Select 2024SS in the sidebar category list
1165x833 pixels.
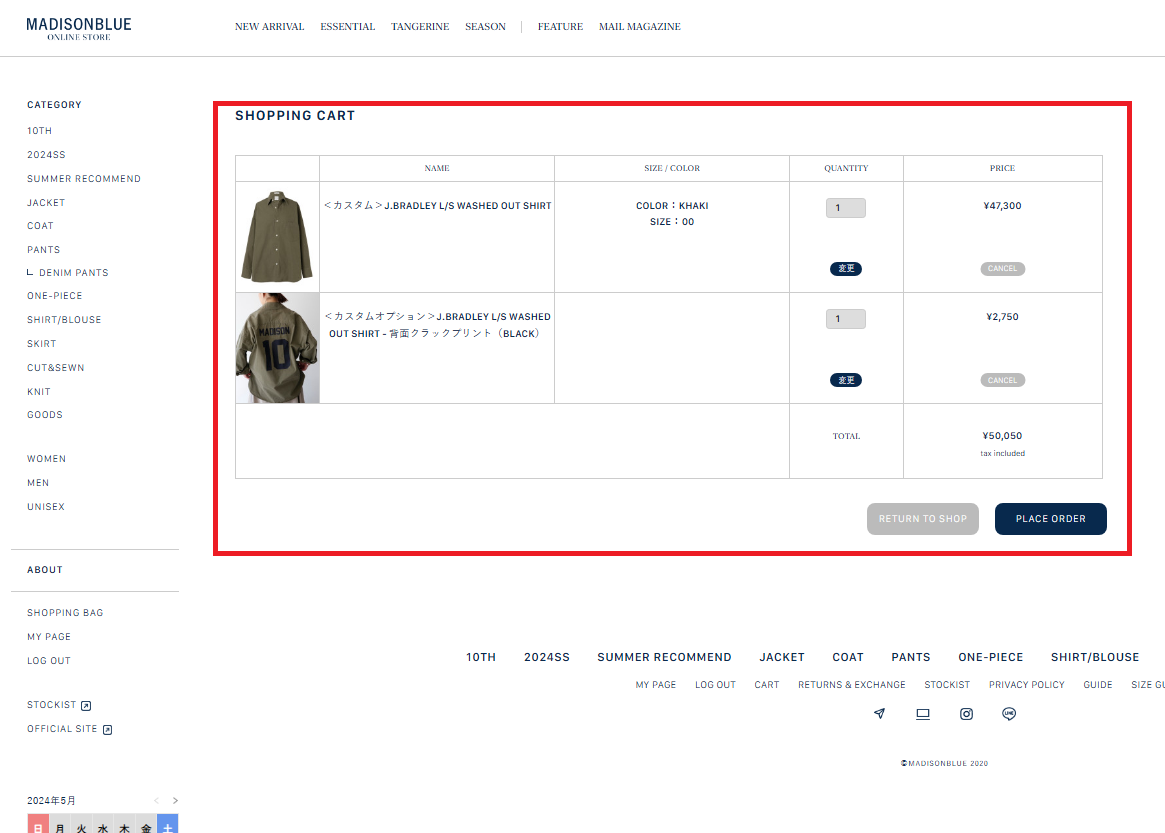point(46,155)
